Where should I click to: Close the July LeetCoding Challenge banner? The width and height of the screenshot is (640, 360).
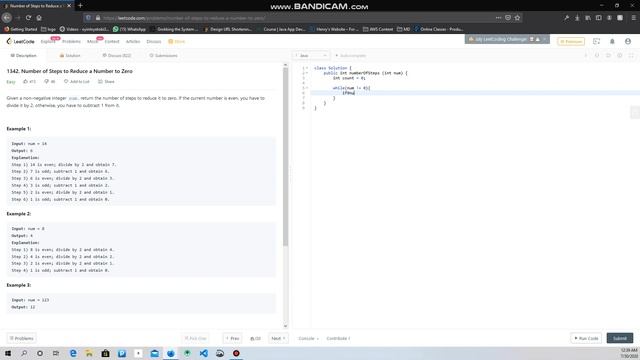(544, 39)
